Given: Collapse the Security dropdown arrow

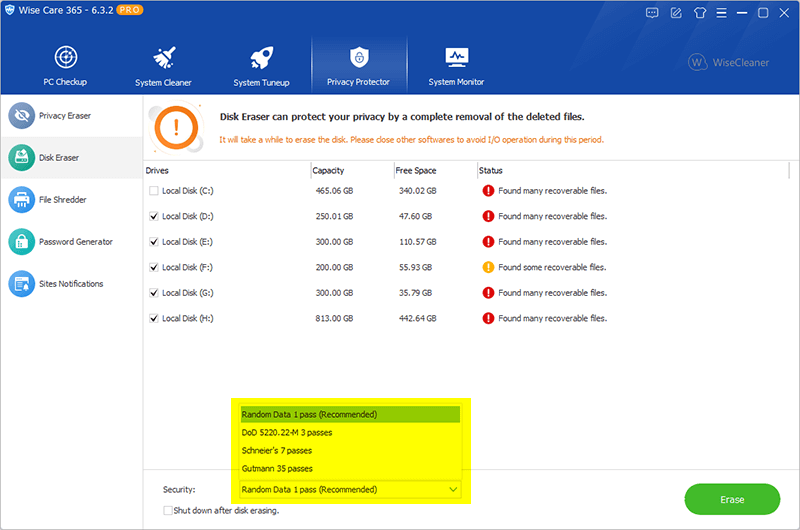Looking at the screenshot, I should pos(453,490).
